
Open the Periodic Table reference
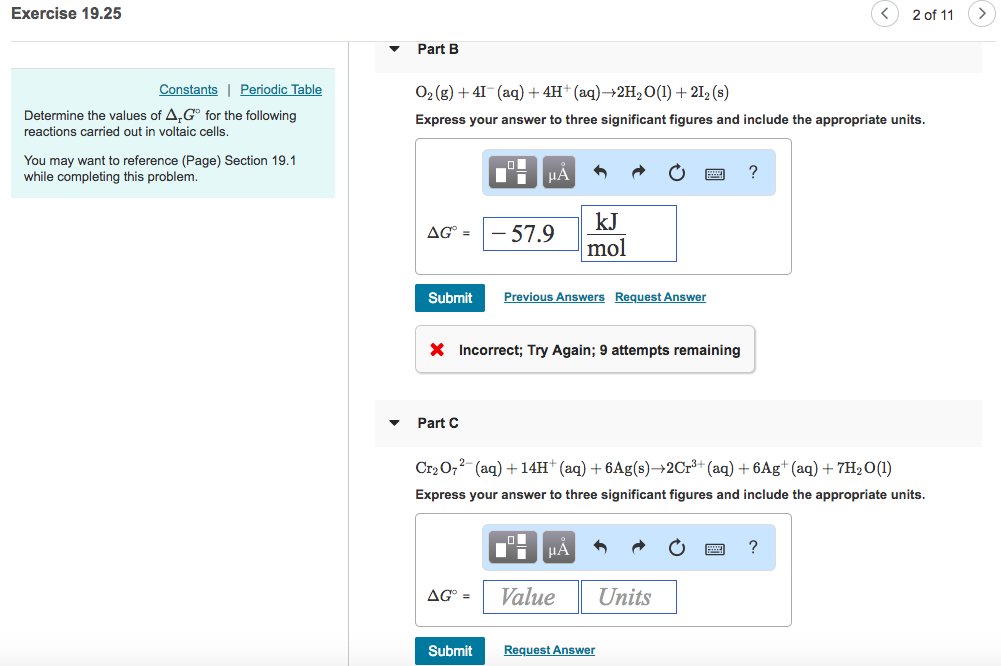point(280,89)
